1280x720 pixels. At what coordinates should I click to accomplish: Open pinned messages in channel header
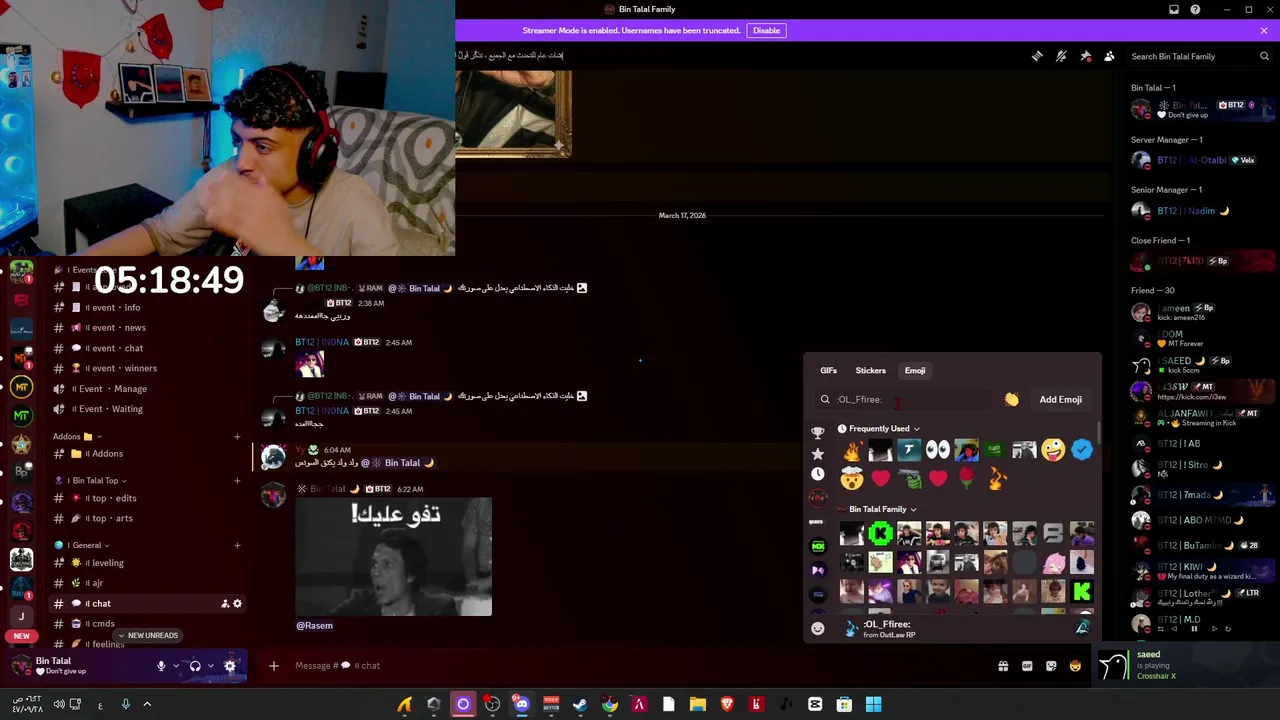coord(1085,56)
